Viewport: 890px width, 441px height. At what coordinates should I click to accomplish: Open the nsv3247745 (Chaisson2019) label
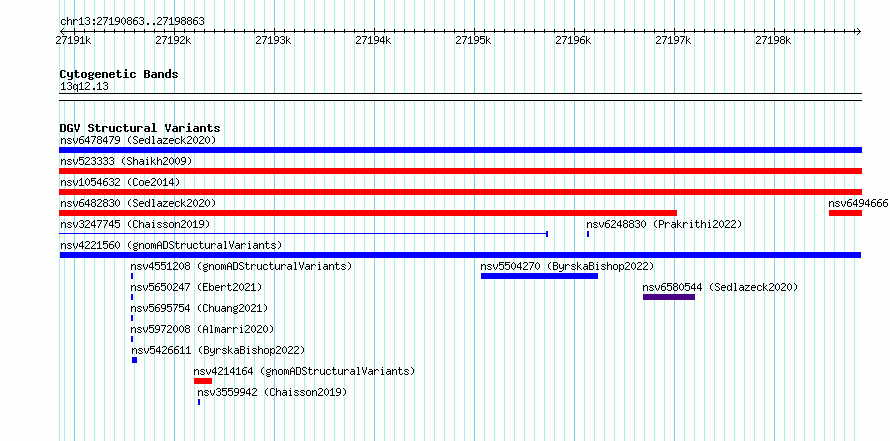[x=135, y=224]
